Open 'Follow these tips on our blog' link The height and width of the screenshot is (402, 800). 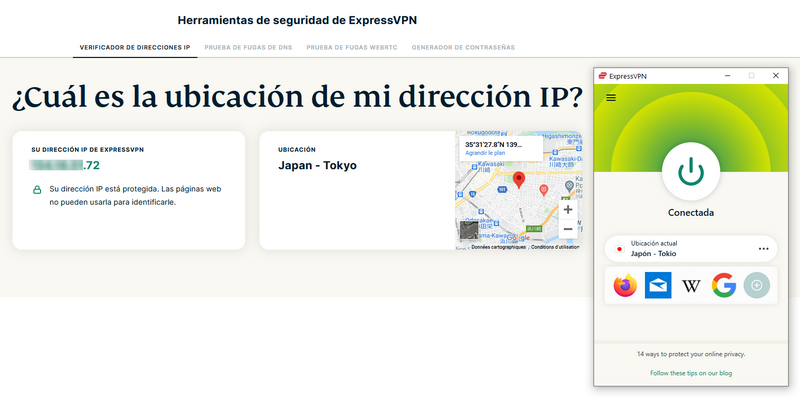tap(691, 373)
